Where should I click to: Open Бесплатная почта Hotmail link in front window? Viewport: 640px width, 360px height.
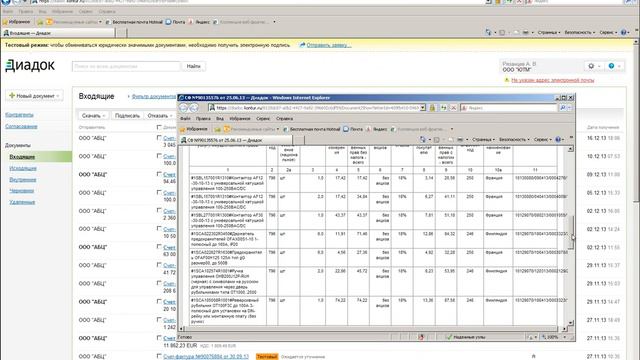pos(311,129)
